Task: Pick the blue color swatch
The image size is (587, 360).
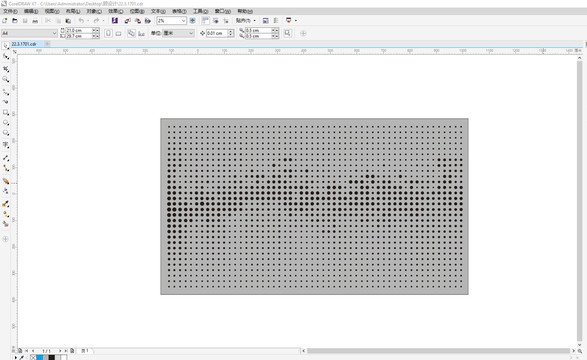Action: (39, 357)
